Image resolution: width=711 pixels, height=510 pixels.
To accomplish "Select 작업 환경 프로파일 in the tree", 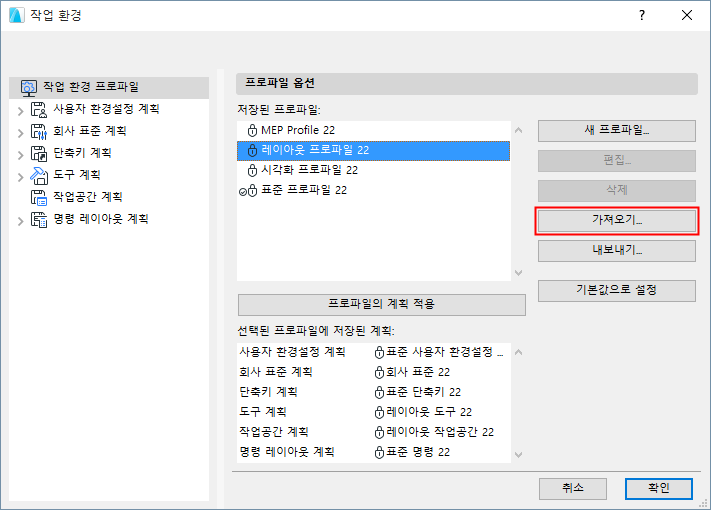I will [109, 87].
